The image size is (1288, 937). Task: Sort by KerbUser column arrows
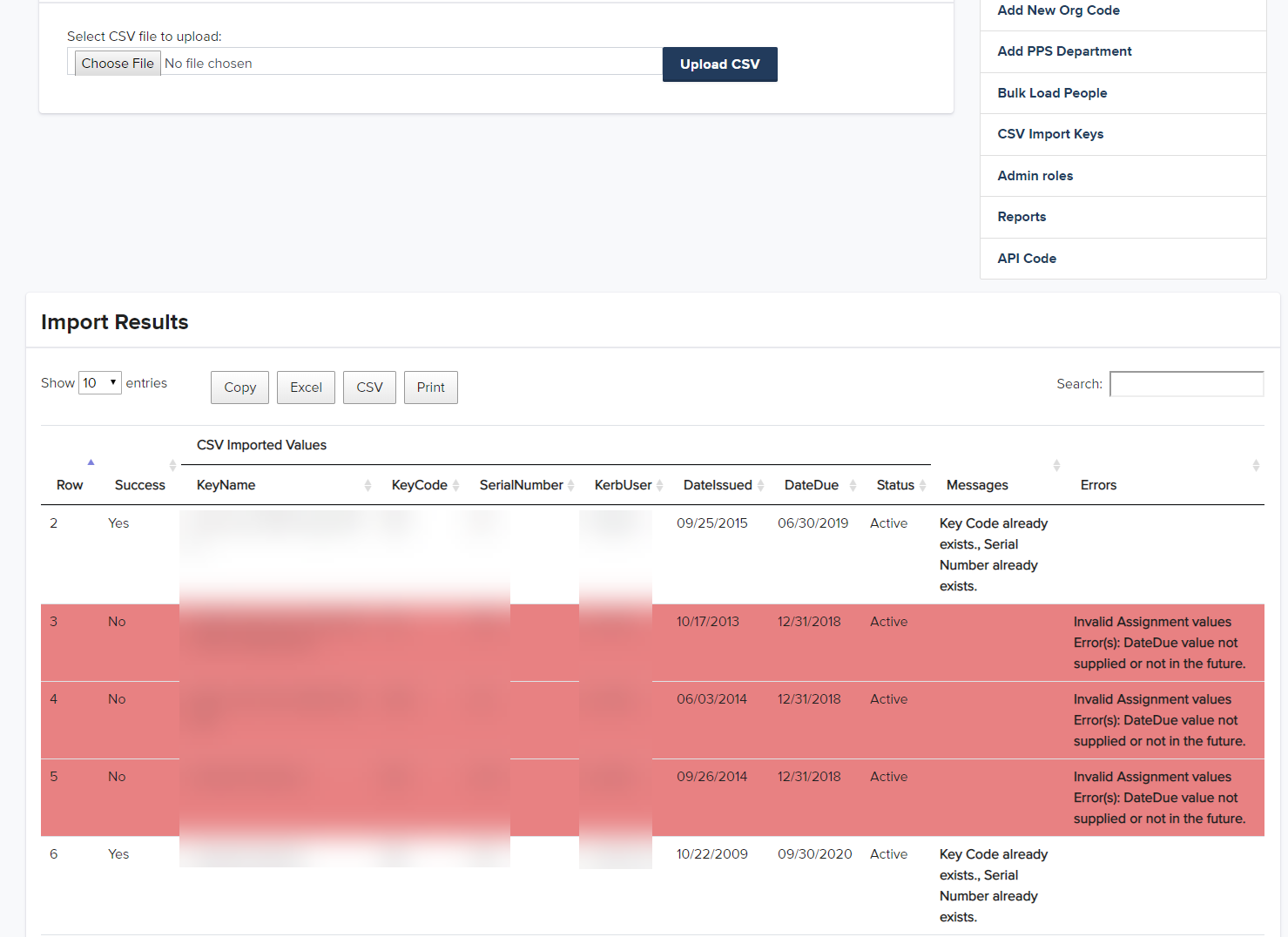tap(659, 485)
